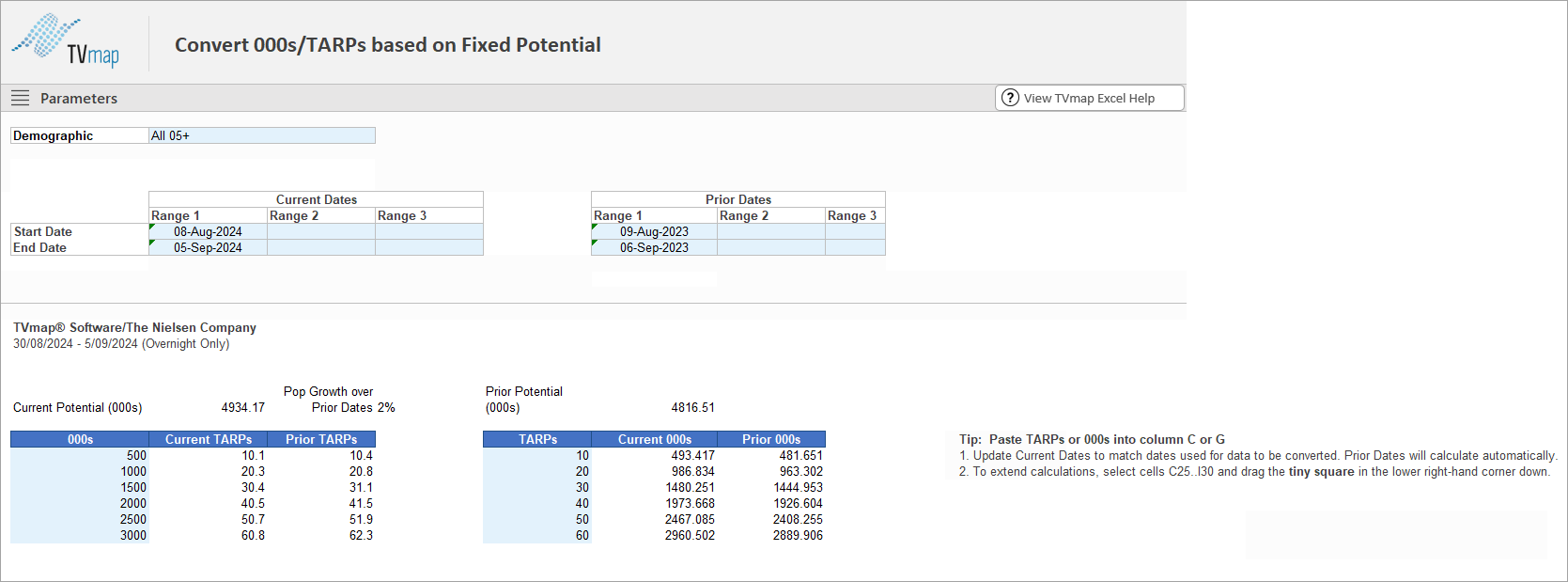This screenshot has height=582, width=1568.
Task: Select the 500 cell in 000s column
Action: [80, 455]
